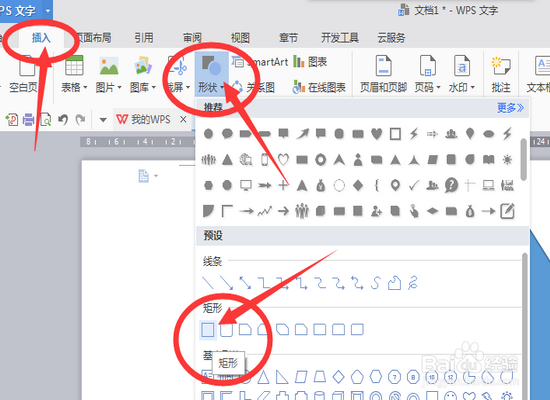Select the last rectangle variant in 矩形 row
The width and height of the screenshot is (550, 400).
(x=357, y=330)
